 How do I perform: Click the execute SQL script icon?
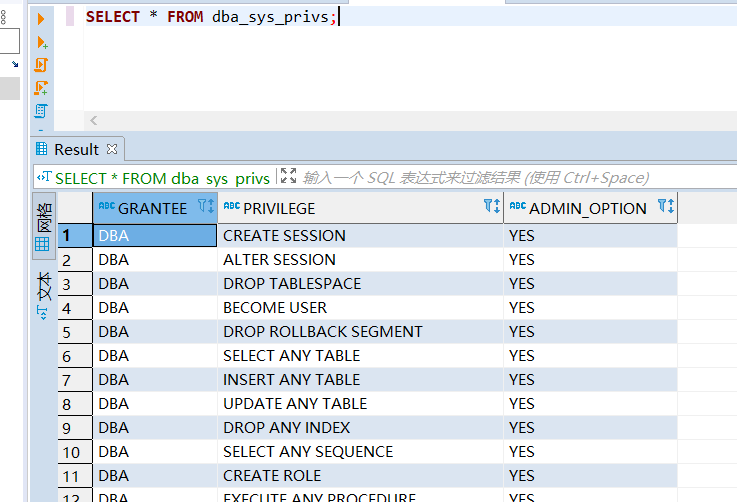click(x=41, y=65)
